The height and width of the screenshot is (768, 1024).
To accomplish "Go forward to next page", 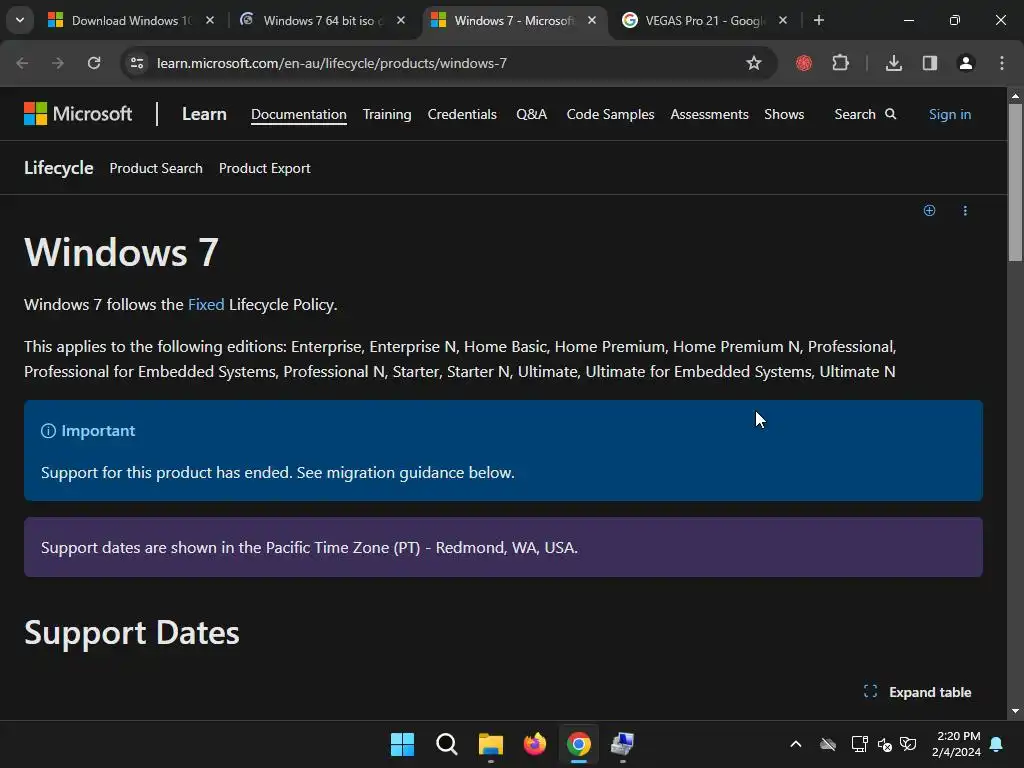I will pyautogui.click(x=58, y=63).
